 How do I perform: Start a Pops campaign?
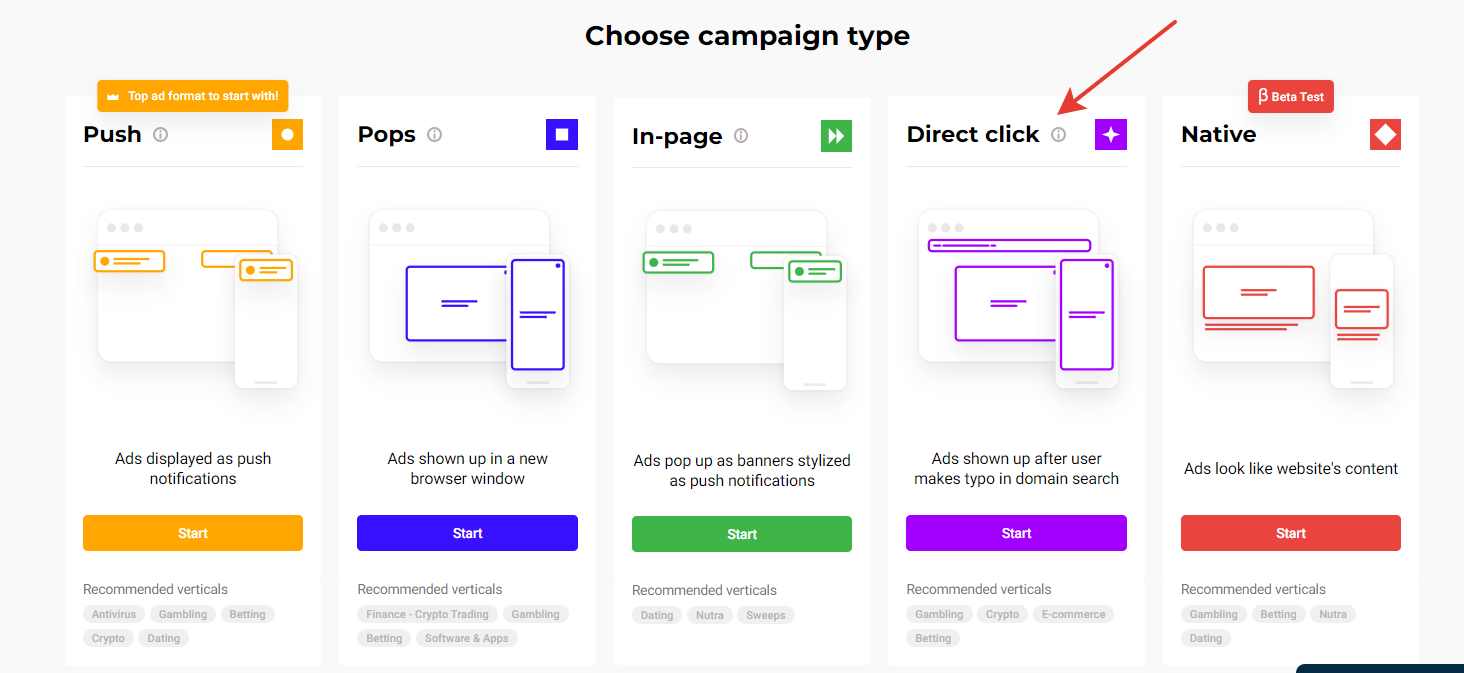pyautogui.click(x=467, y=533)
